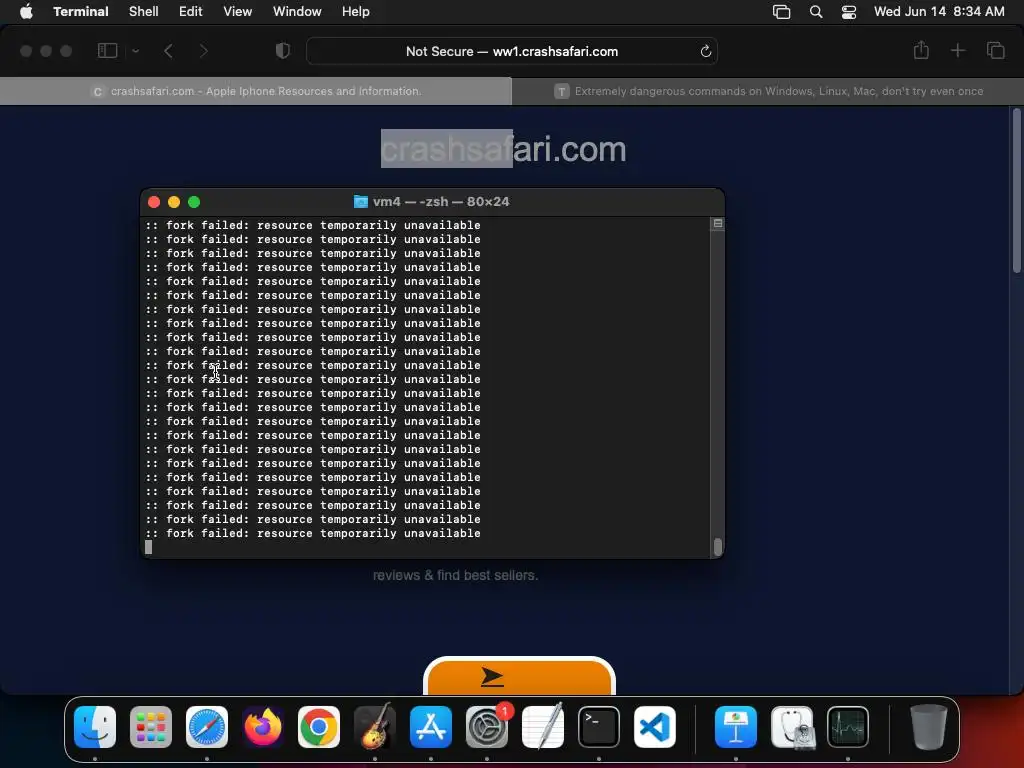
Task: Open the Help menu
Action: pos(356,11)
